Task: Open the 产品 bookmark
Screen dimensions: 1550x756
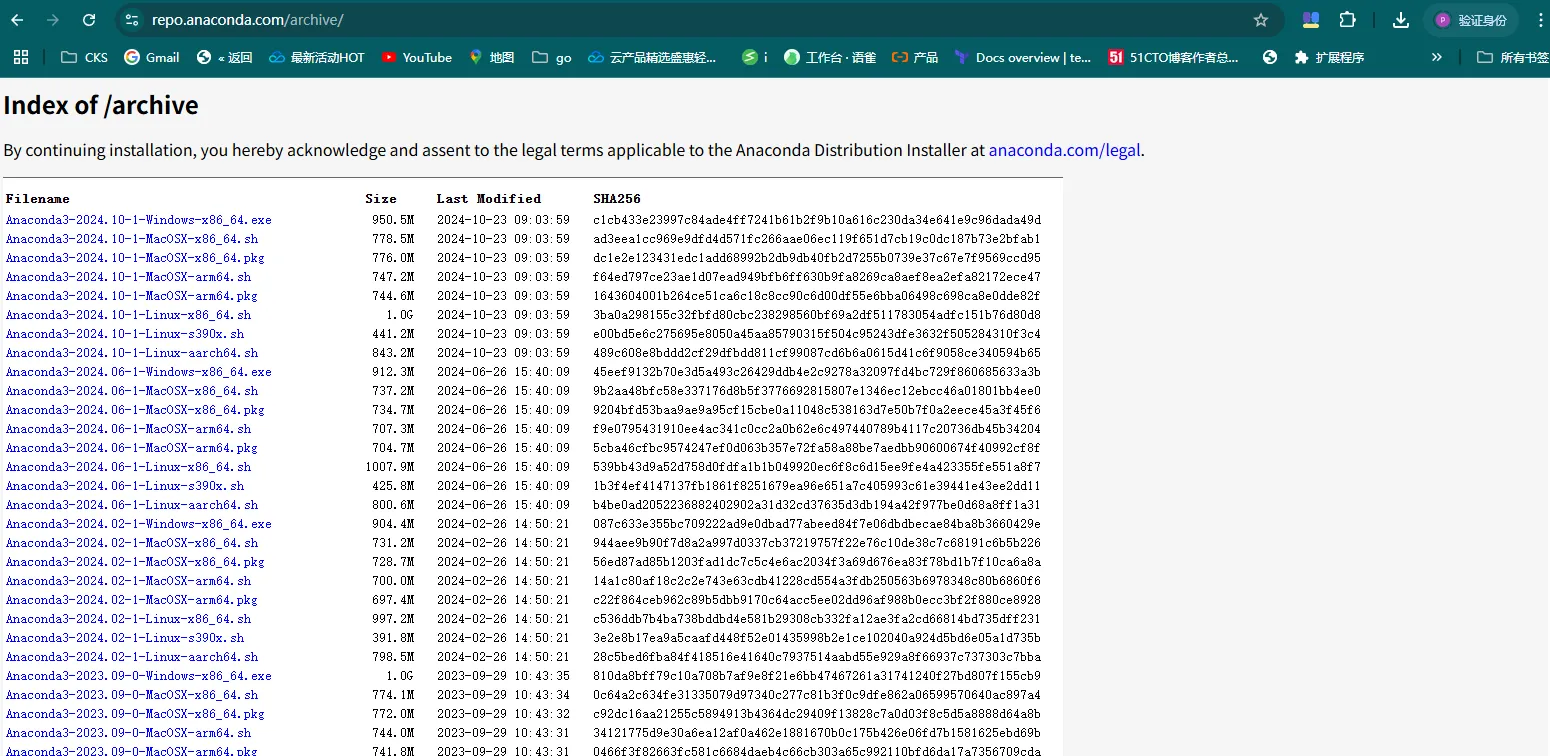Action: pos(915,57)
